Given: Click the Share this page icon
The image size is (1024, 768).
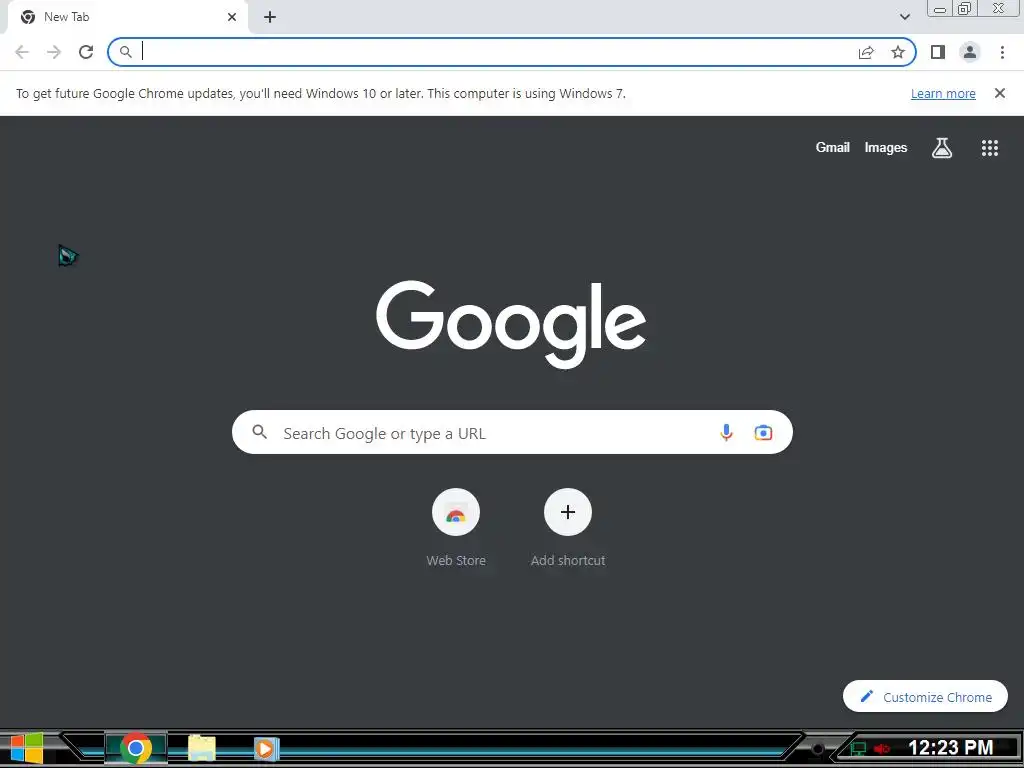Looking at the screenshot, I should (x=866, y=52).
